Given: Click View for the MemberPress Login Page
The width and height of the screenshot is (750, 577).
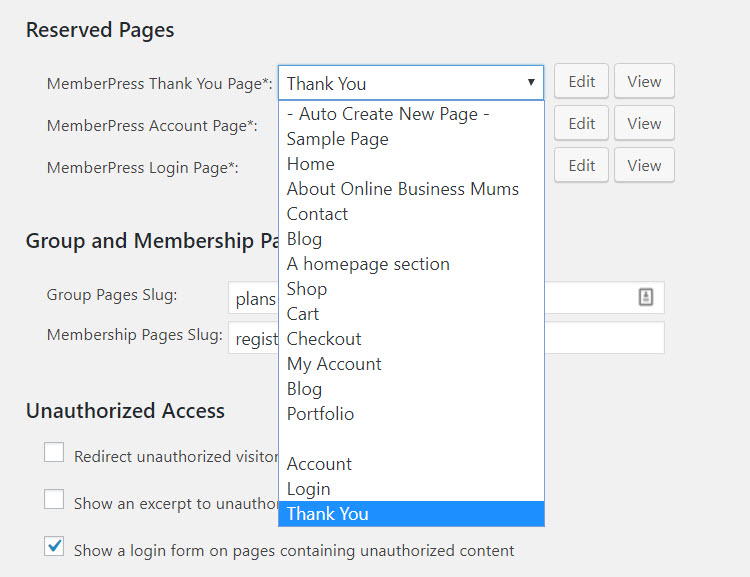Looking at the screenshot, I should coord(644,166).
